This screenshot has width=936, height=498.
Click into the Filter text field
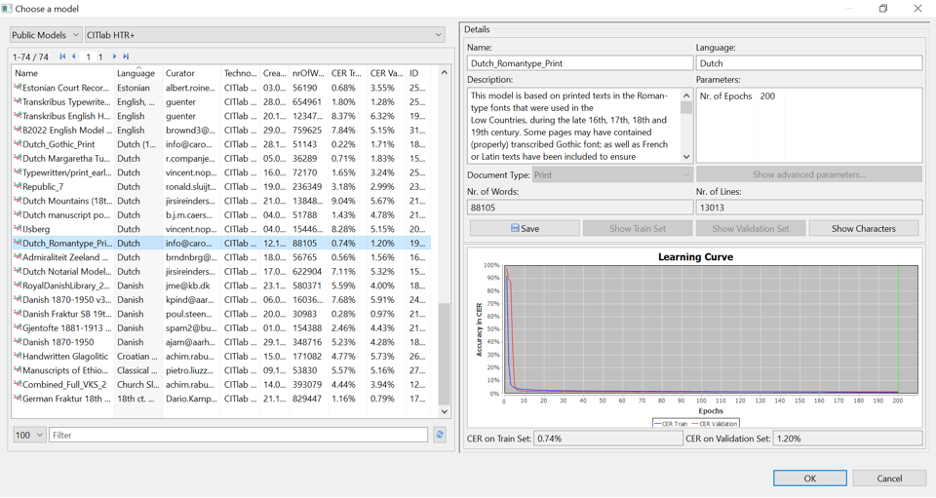238,435
